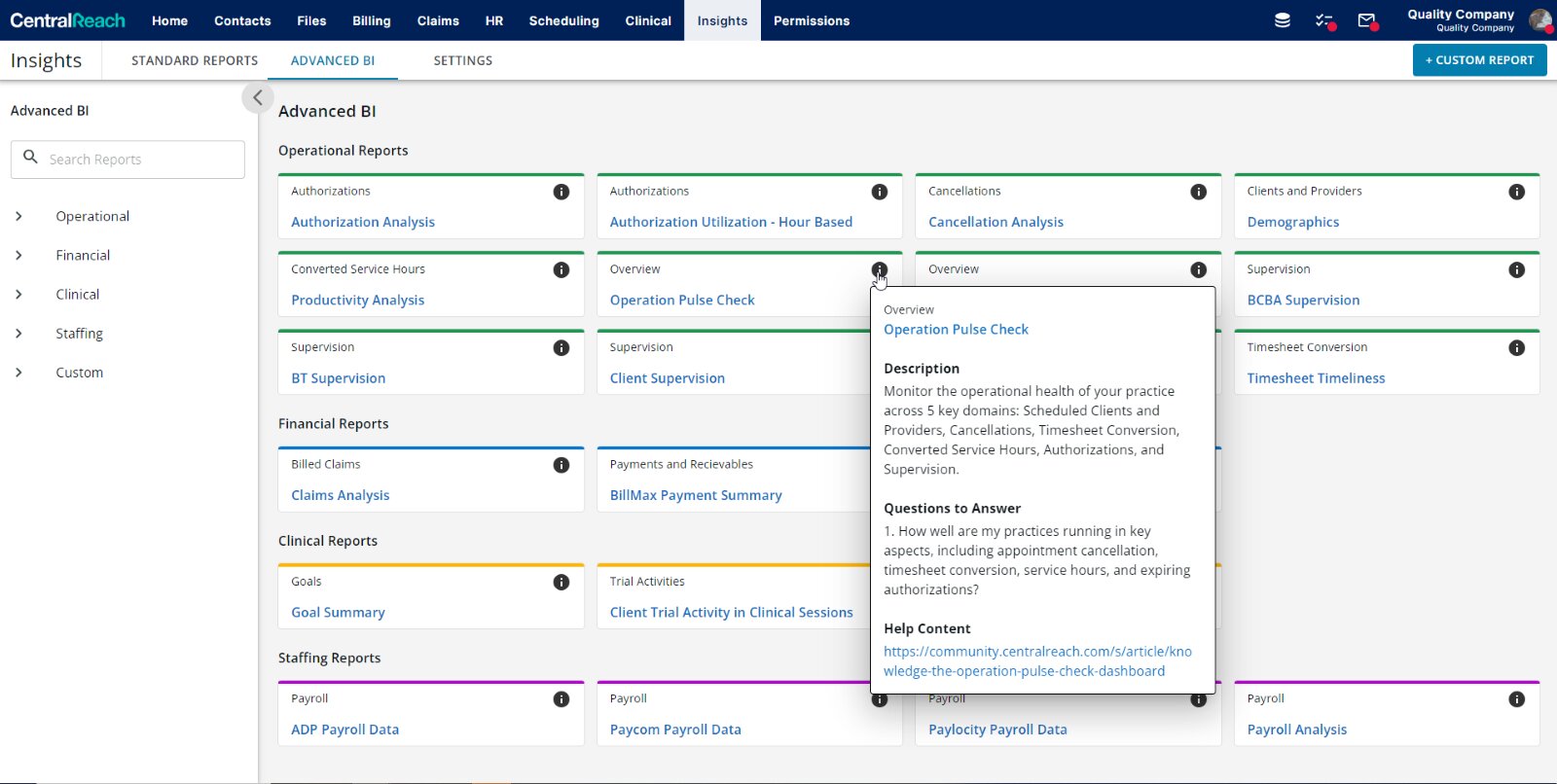1557x784 pixels.
Task: Expand the Staffing section in sidebar
Action: (x=19, y=334)
